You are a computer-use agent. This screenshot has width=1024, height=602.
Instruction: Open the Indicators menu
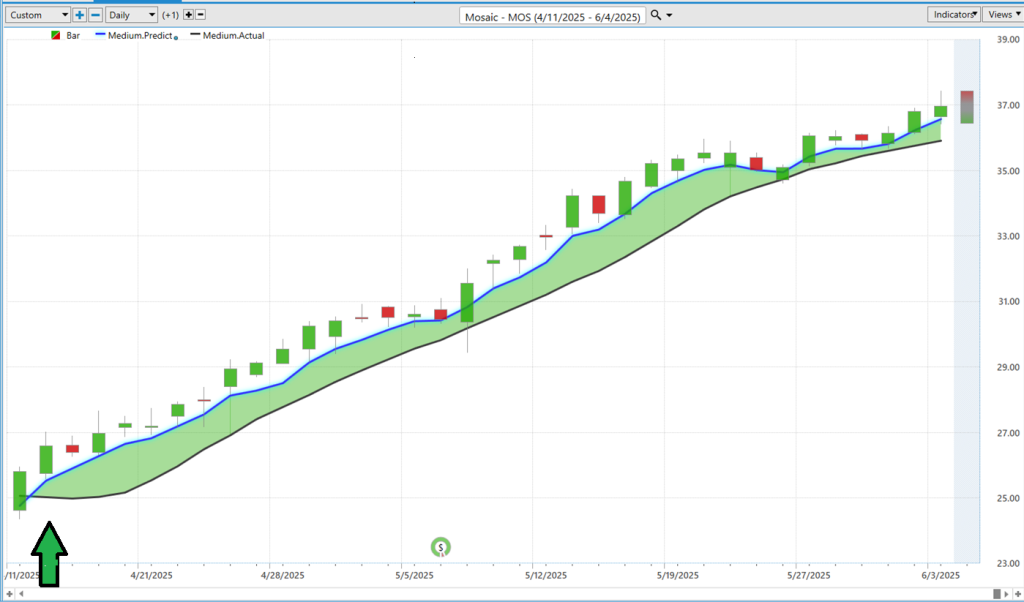click(x=954, y=14)
